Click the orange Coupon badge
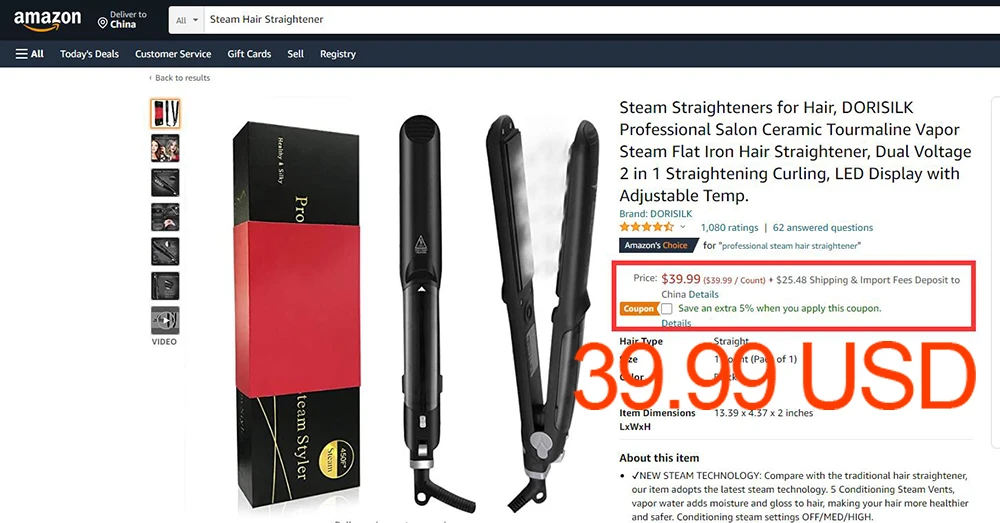Viewport: 1000px width, 523px height. tap(638, 309)
